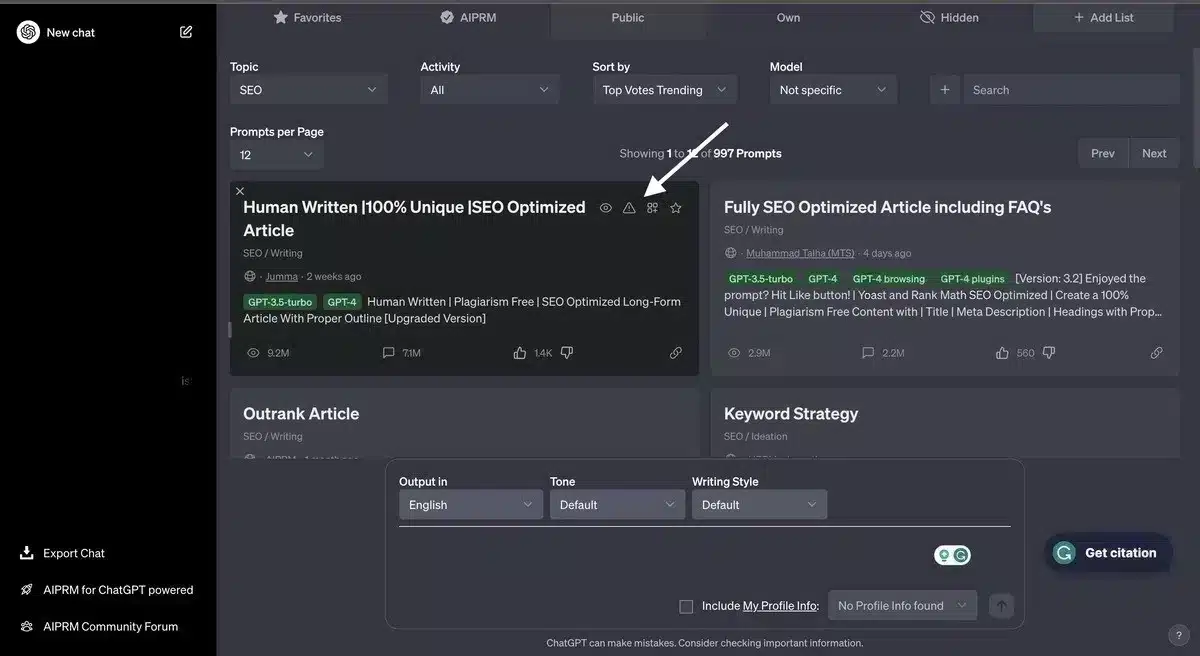The image size is (1200, 656).
Task: Open the No Profile Info found dropdown
Action: [x=902, y=605]
